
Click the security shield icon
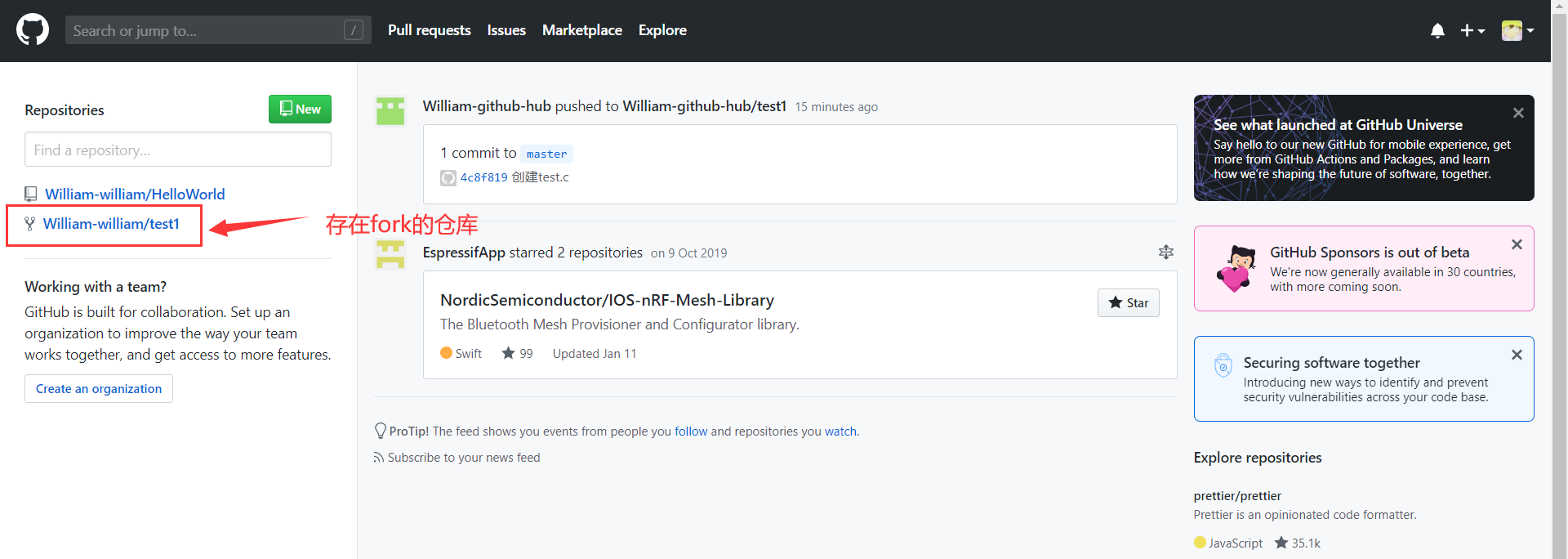click(x=1223, y=364)
